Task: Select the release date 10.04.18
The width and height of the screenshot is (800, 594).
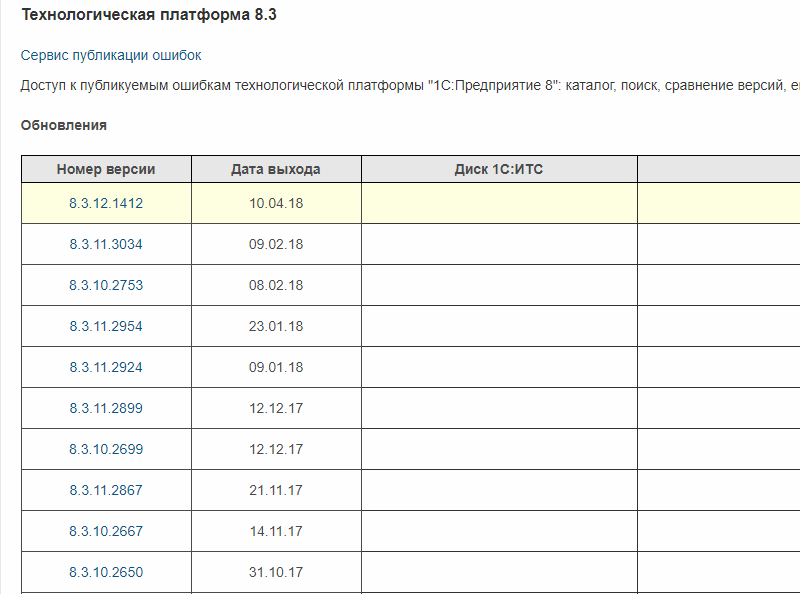Action: coord(276,203)
